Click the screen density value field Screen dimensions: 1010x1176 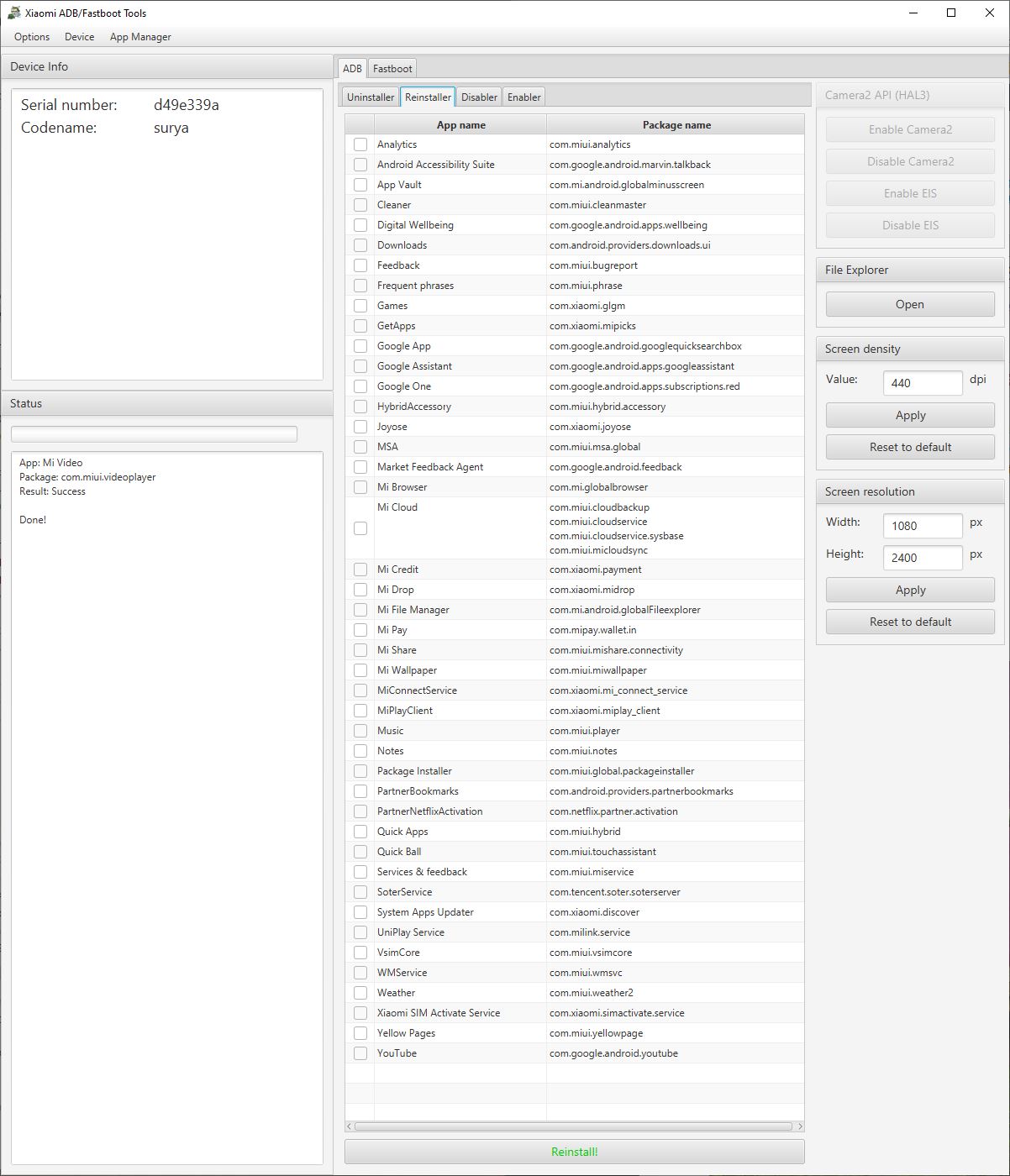(923, 382)
